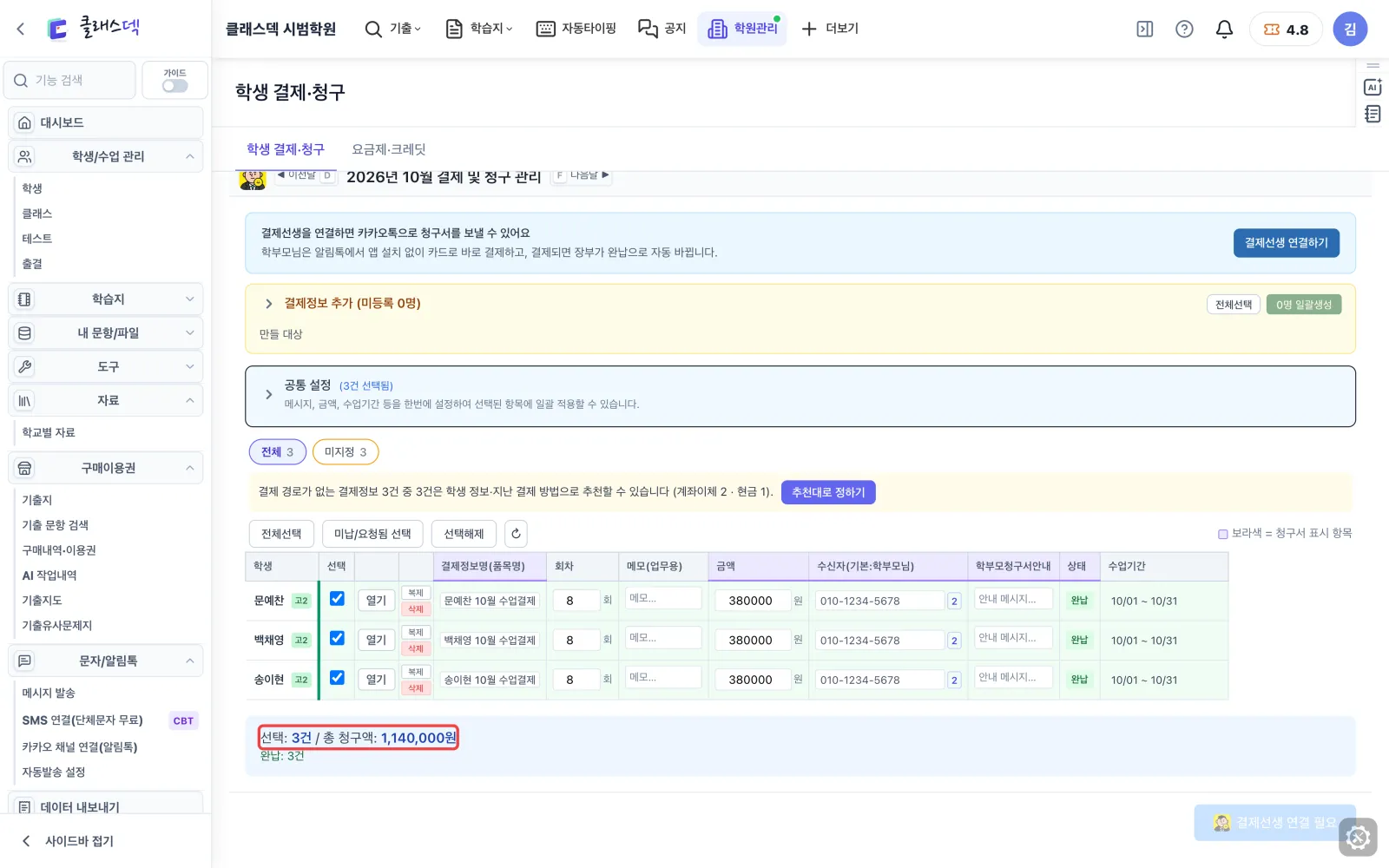Image resolution: width=1389 pixels, height=868 pixels.
Task: Open the 기출 dropdown in top nav
Action: point(393,29)
